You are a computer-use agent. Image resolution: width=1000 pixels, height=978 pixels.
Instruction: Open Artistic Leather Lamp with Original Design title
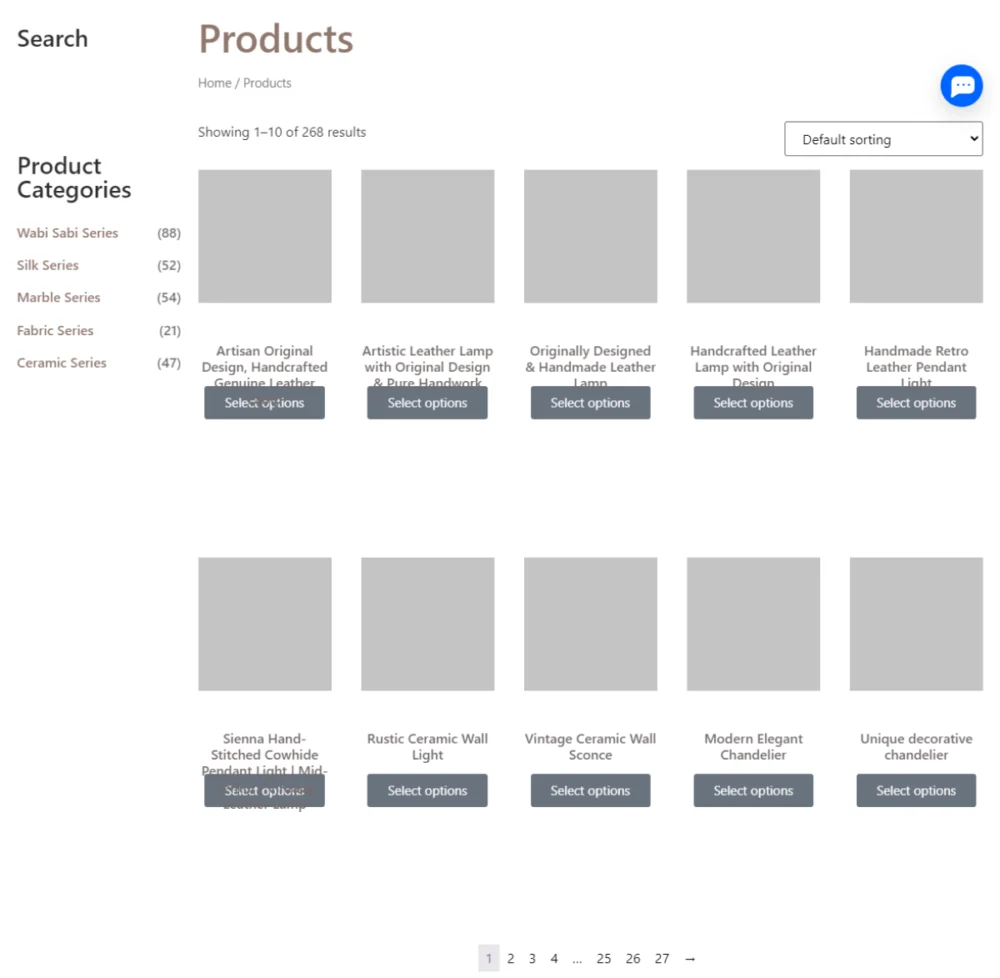coord(427,367)
